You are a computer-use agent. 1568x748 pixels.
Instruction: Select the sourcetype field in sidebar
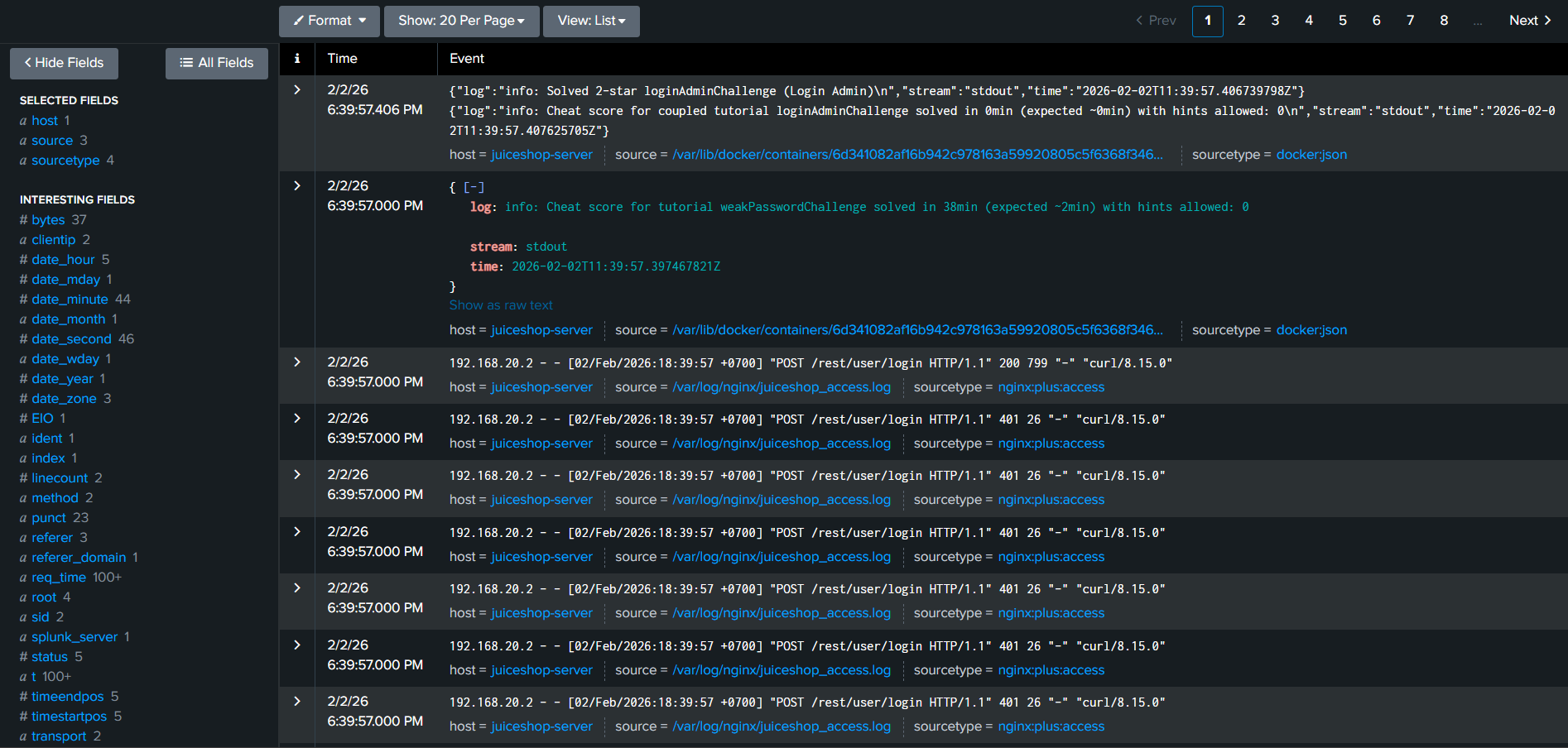point(65,161)
